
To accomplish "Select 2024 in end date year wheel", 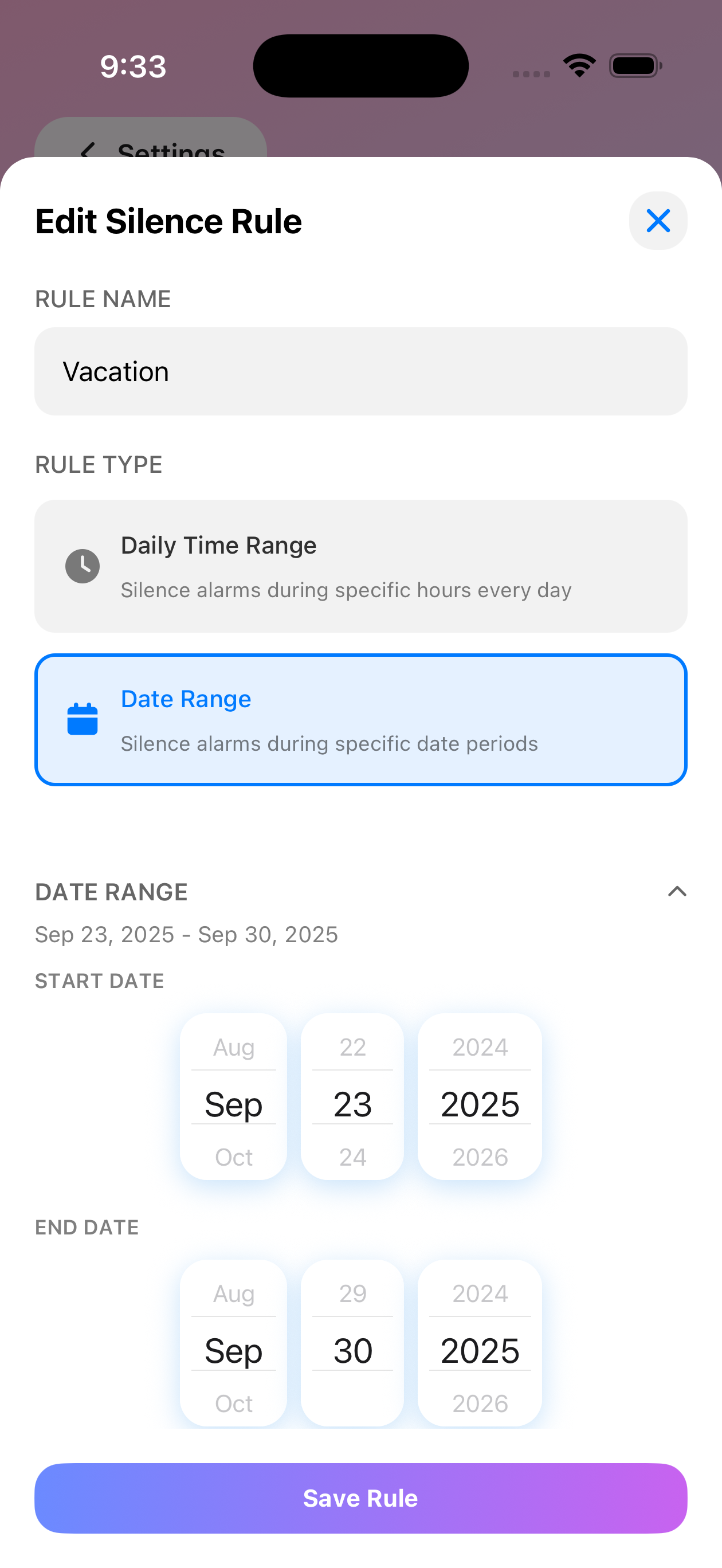I will click(x=480, y=1293).
